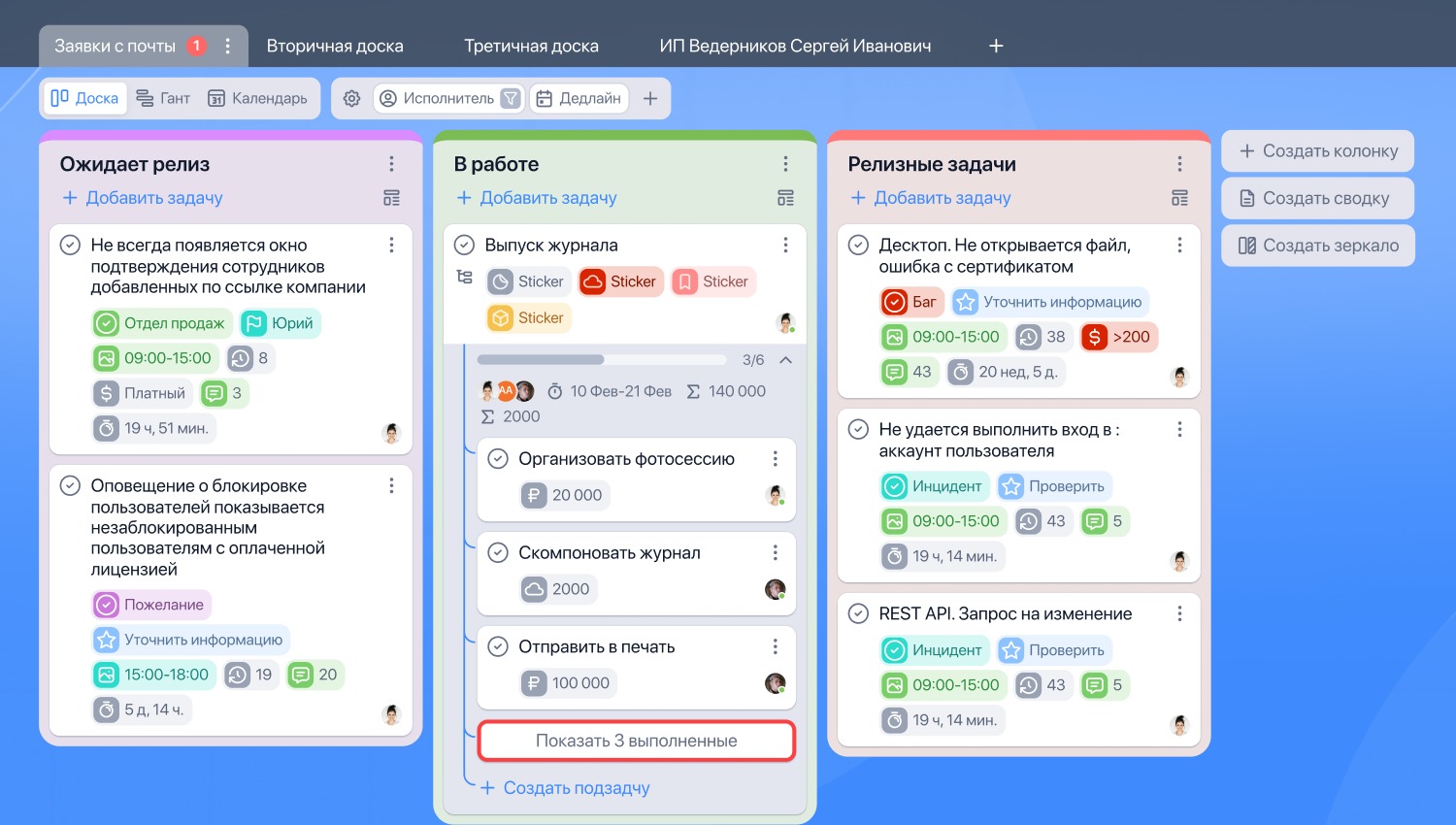Add task in Ожидает релиз column
Viewport: 1456px width, 825px height.
pyautogui.click(x=143, y=198)
